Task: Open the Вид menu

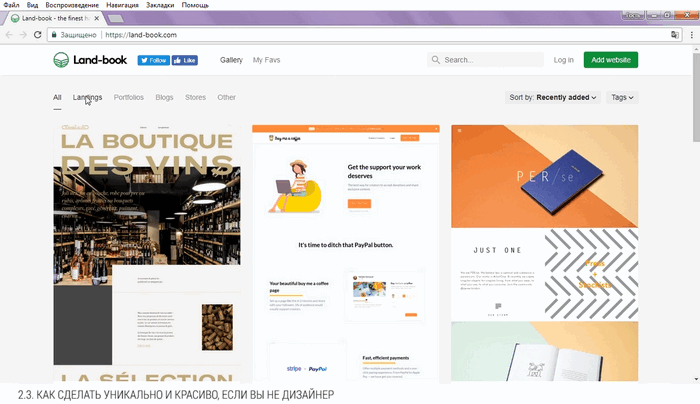Action: click(32, 5)
